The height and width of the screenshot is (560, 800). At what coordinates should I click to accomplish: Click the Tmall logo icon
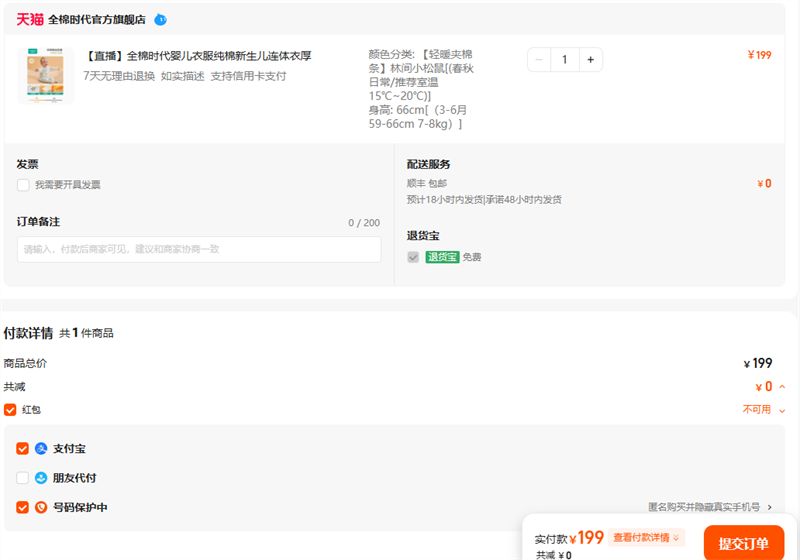[x=30, y=19]
